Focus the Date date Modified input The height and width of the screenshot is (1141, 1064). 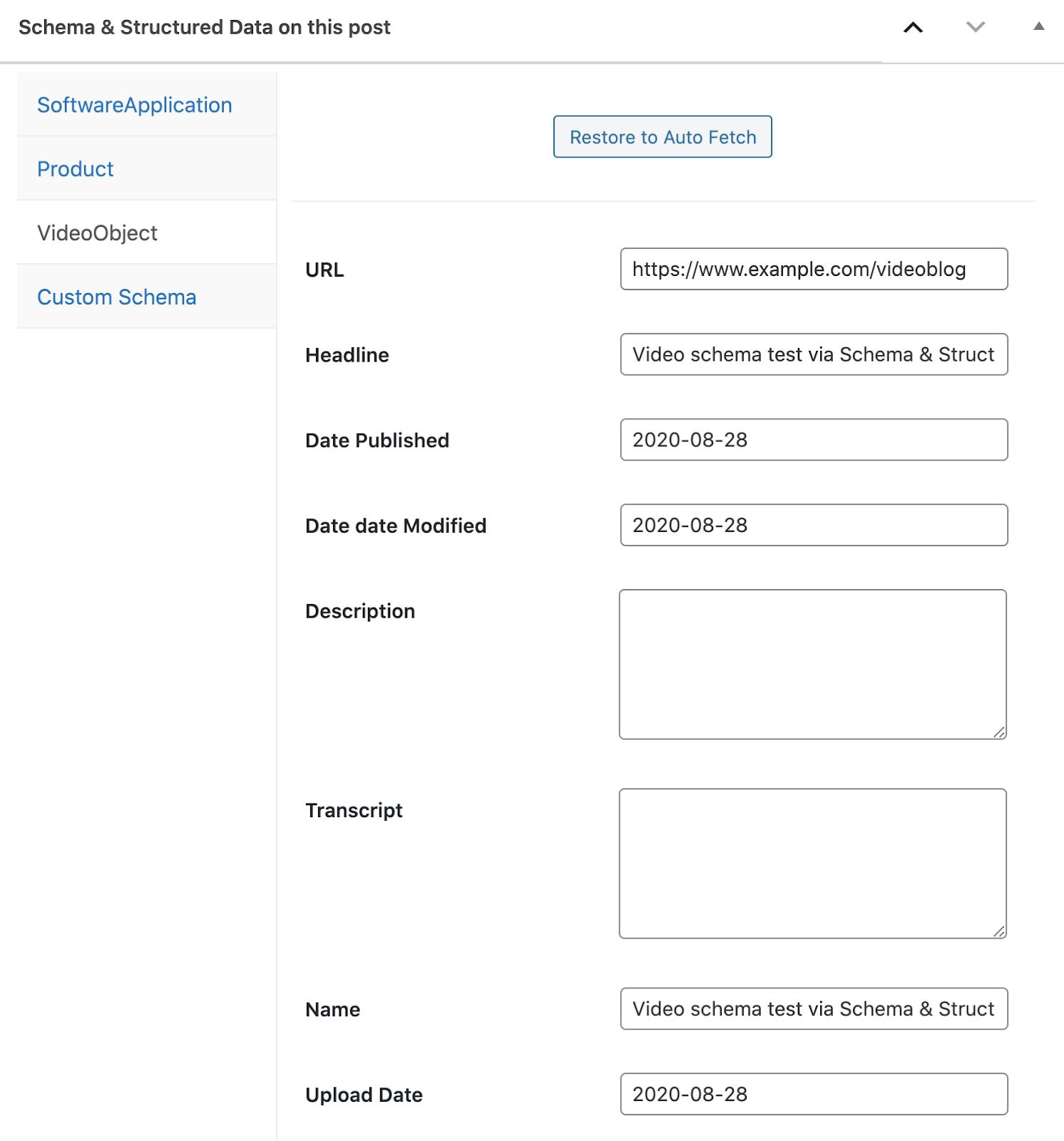[x=813, y=525]
